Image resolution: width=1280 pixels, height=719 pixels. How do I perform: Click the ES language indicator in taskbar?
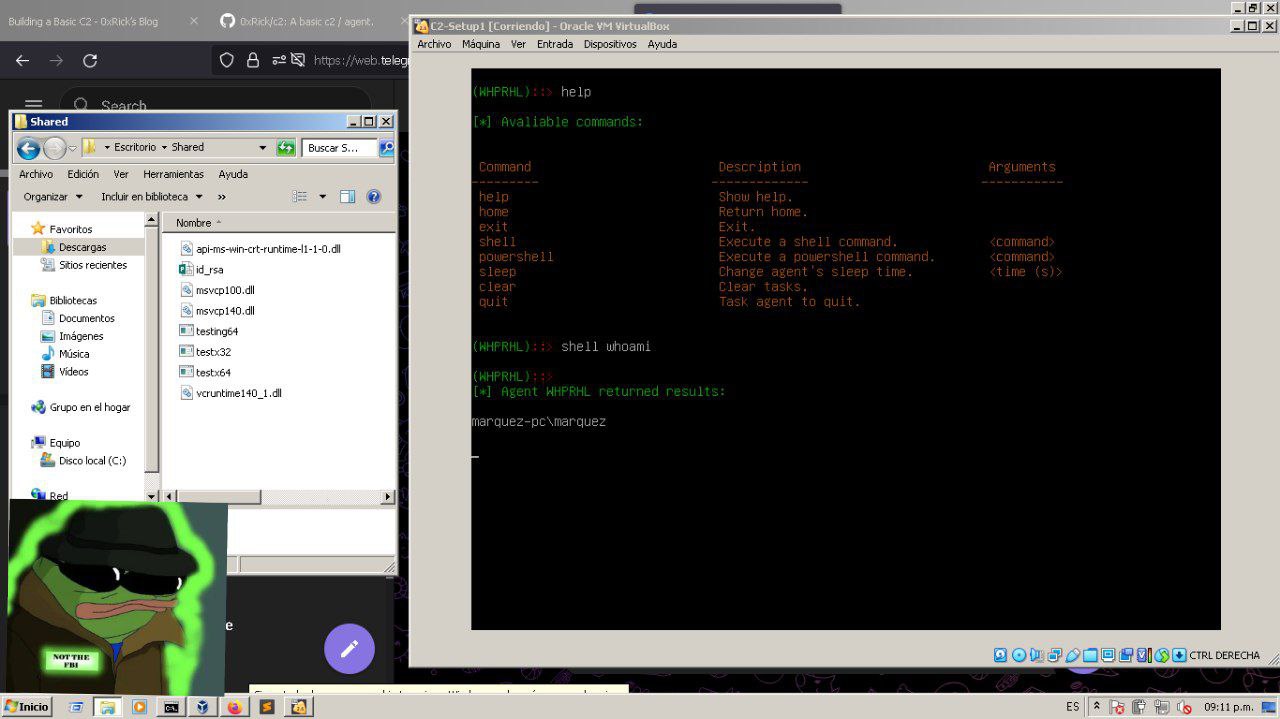coord(1073,707)
